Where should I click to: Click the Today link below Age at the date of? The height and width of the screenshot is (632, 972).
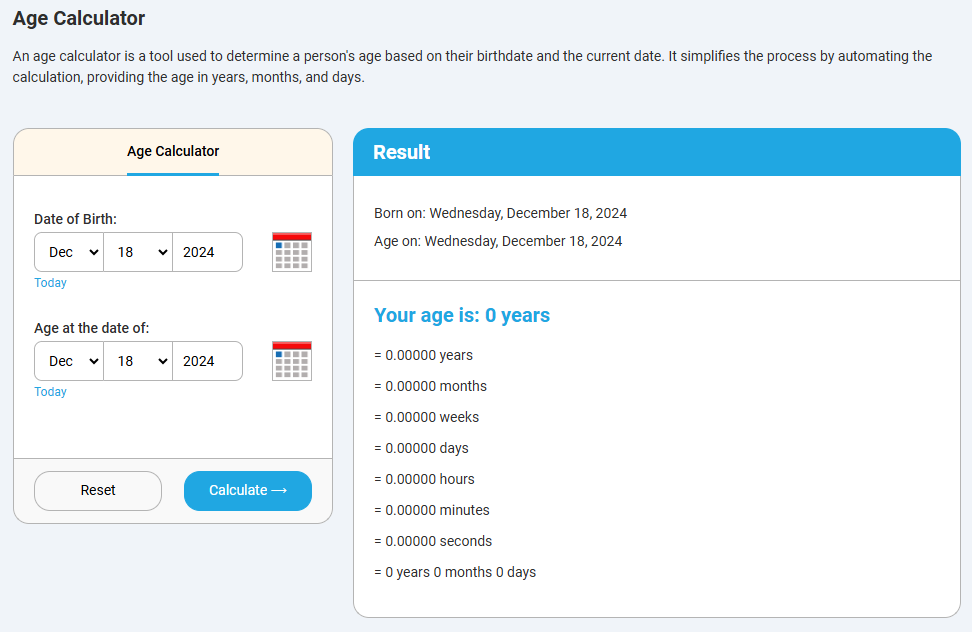(x=50, y=392)
